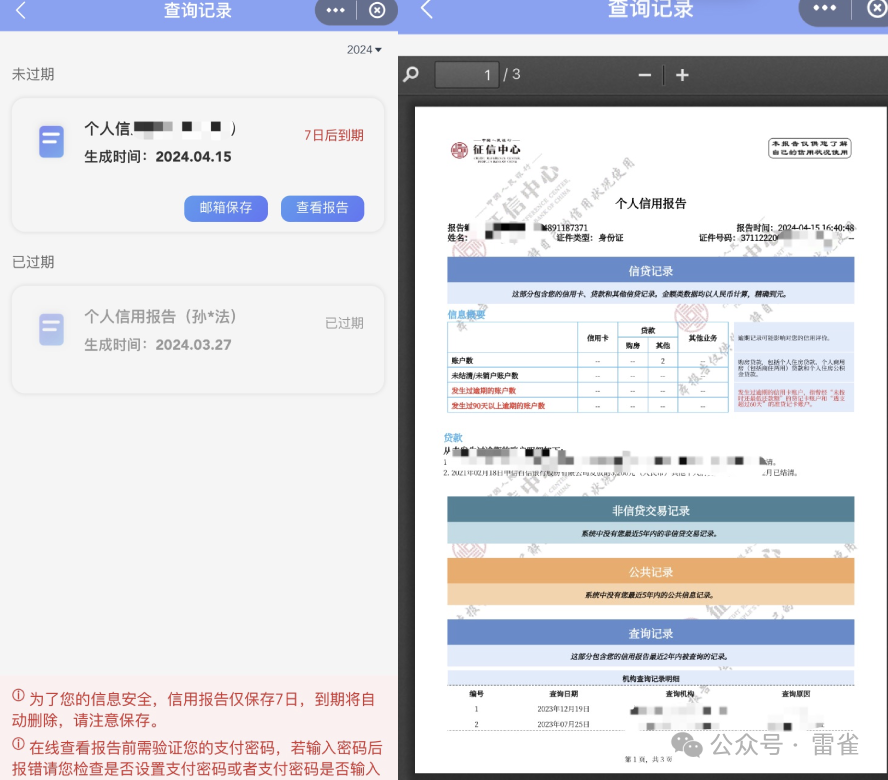The width and height of the screenshot is (888, 780).
Task: Open the expired 个人信用报告（孙*法）entry
Action: tap(198, 339)
